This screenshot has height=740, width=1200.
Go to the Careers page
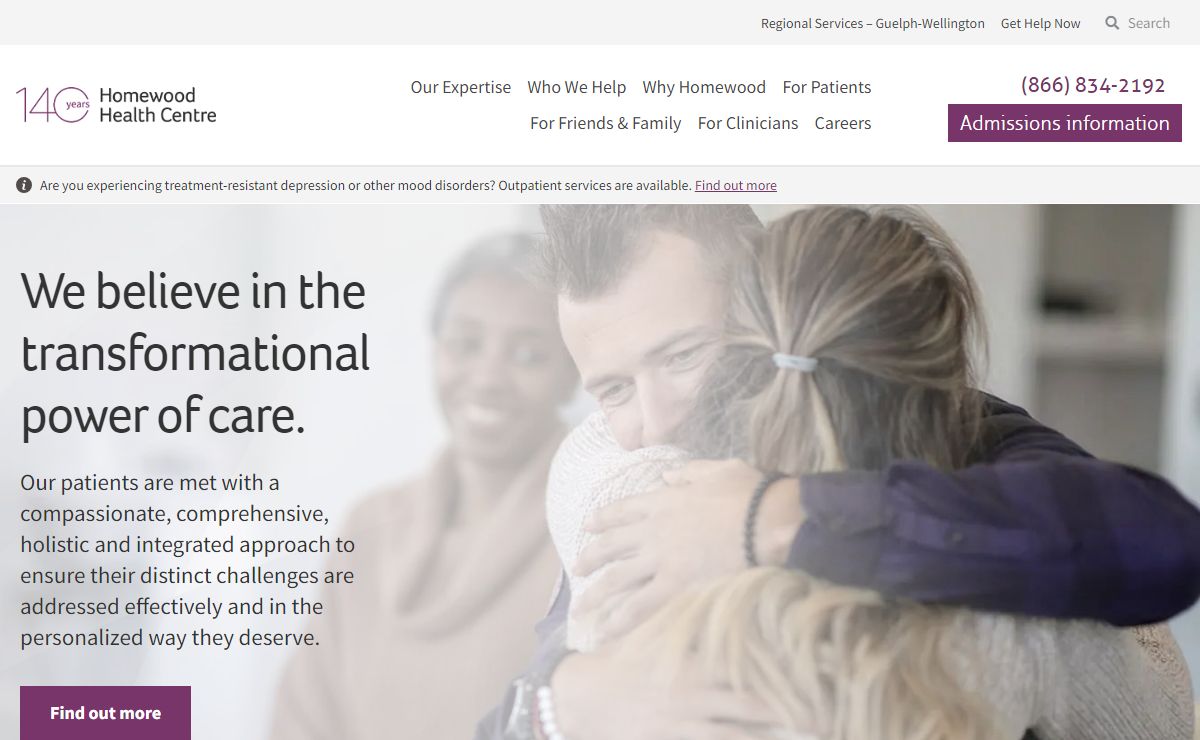coord(843,123)
